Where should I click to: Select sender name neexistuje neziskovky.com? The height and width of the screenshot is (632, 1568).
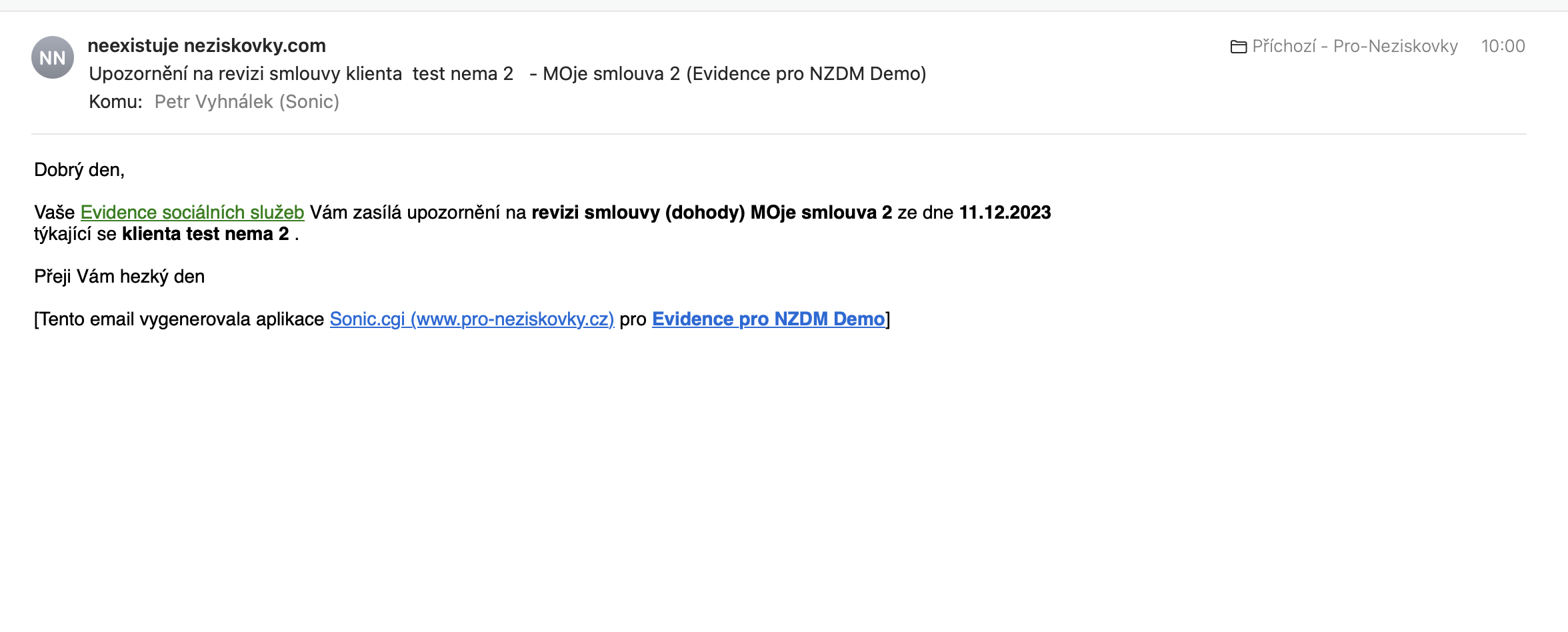coord(207,45)
